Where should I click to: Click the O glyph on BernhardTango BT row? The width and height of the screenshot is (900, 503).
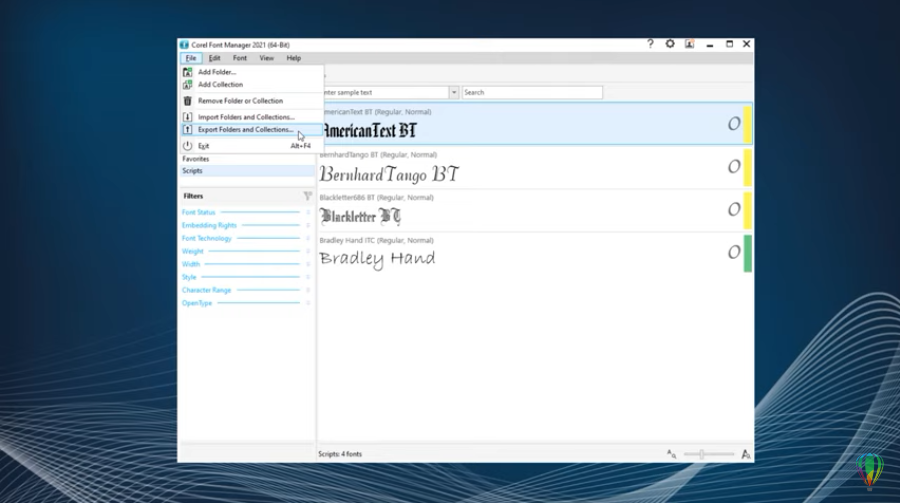pyautogui.click(x=734, y=167)
